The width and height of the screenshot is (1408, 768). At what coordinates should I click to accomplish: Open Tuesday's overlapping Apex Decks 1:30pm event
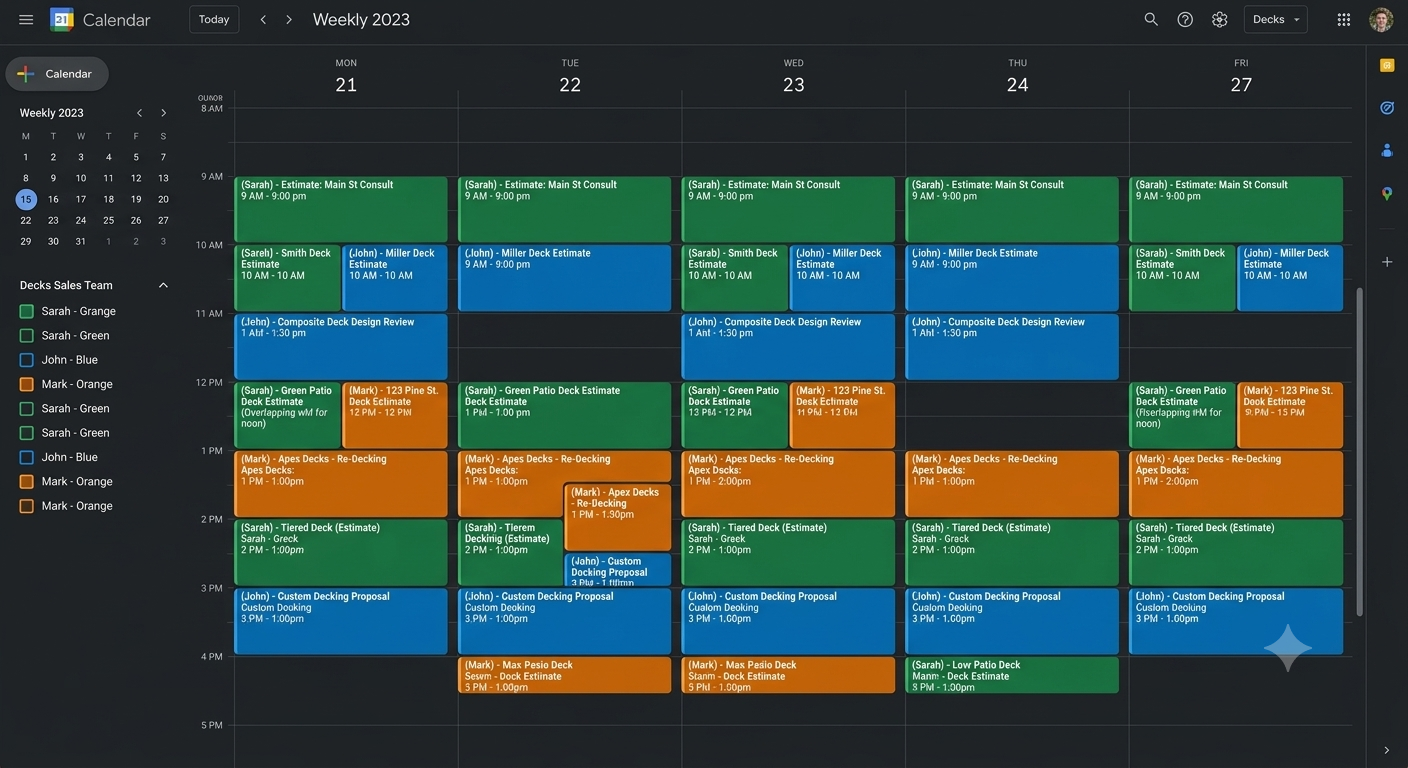click(x=618, y=518)
